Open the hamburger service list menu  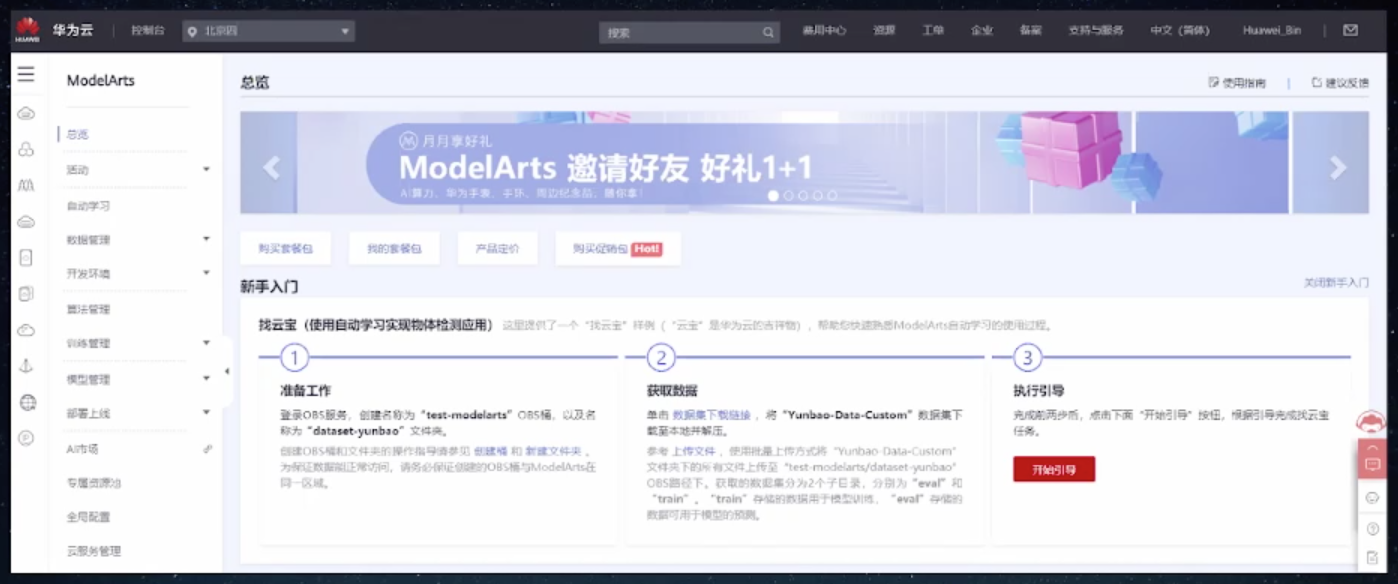tap(26, 74)
